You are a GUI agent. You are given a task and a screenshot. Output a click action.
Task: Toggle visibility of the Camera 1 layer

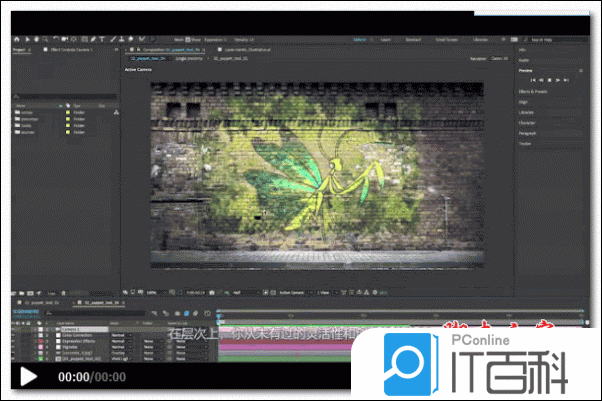click(16, 328)
